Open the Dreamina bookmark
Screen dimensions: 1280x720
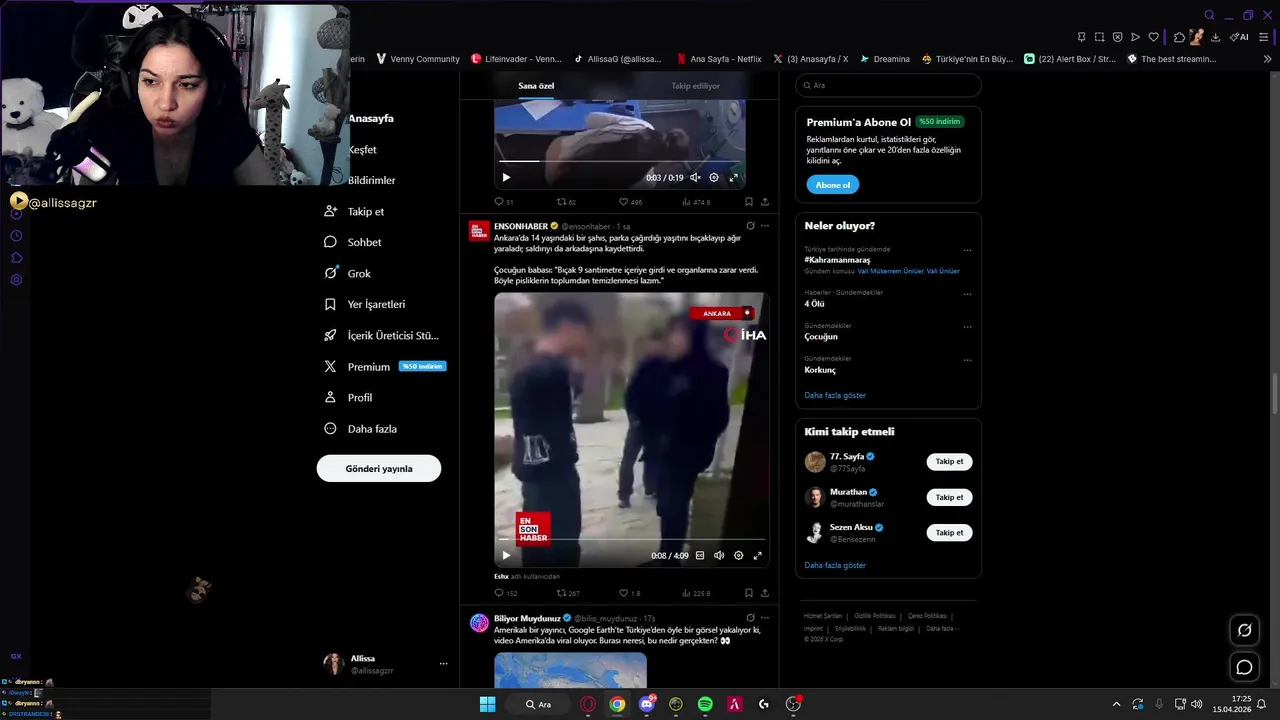(x=885, y=59)
